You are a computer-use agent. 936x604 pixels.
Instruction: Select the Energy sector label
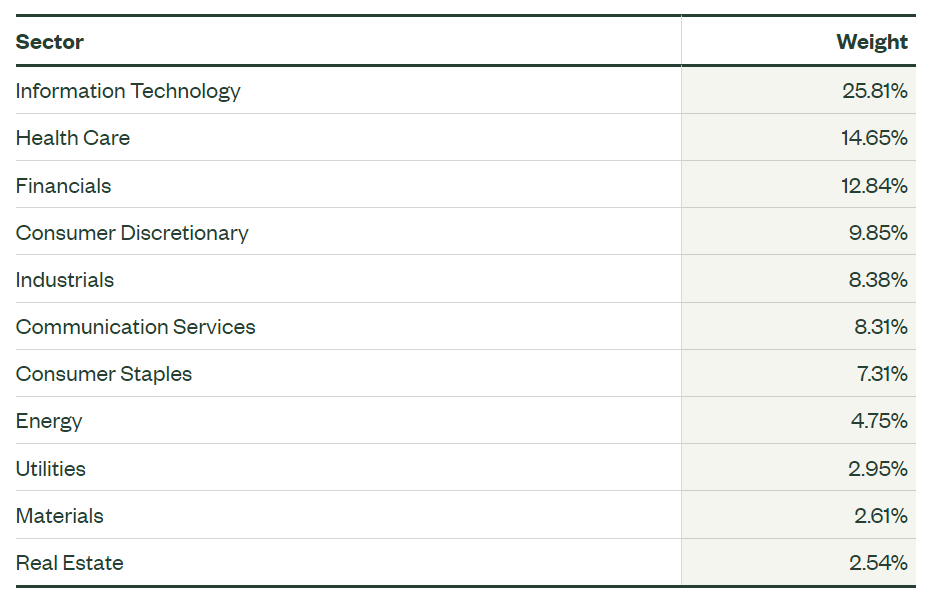(x=49, y=421)
